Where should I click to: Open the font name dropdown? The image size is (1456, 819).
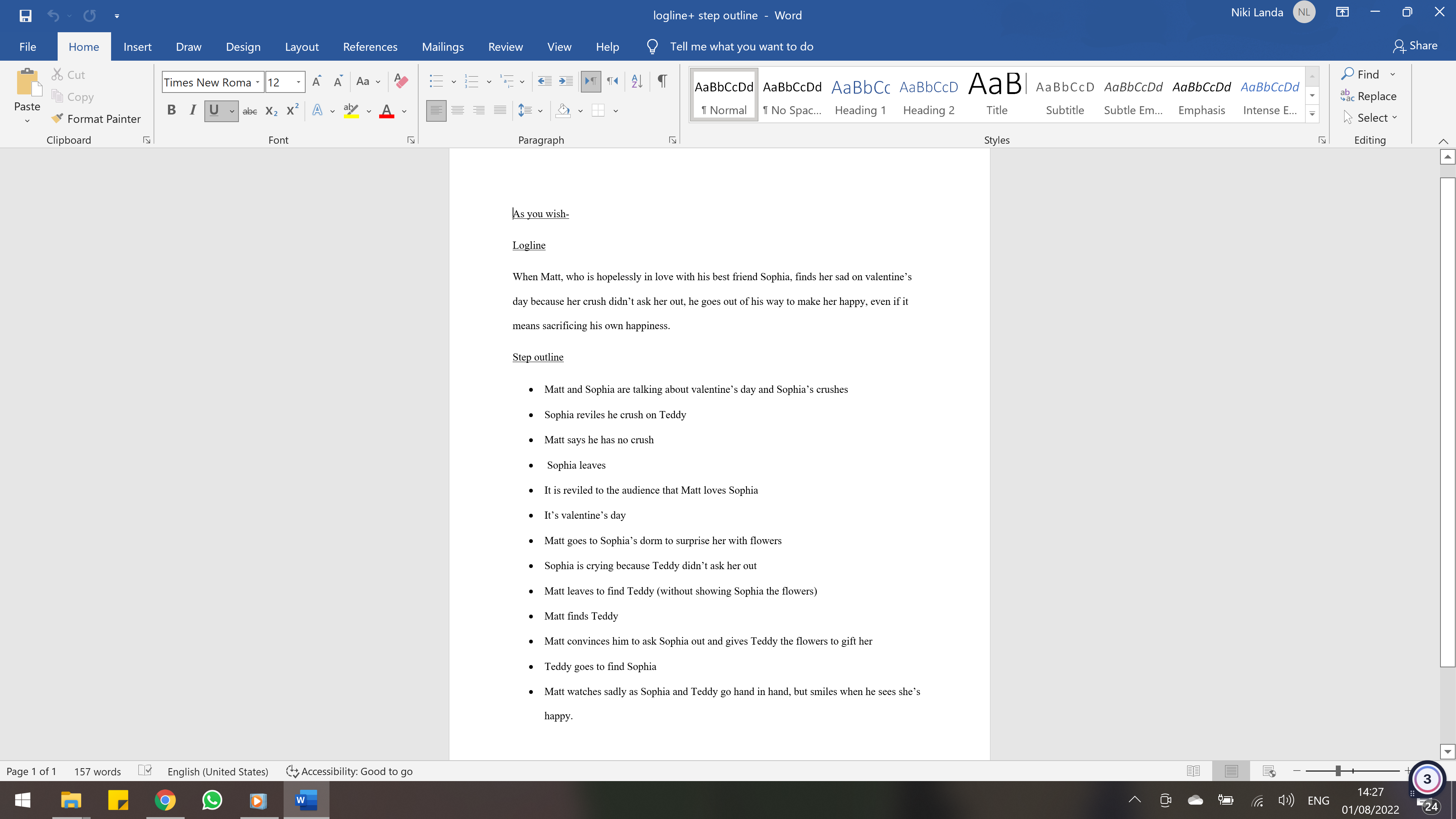pyautogui.click(x=258, y=83)
